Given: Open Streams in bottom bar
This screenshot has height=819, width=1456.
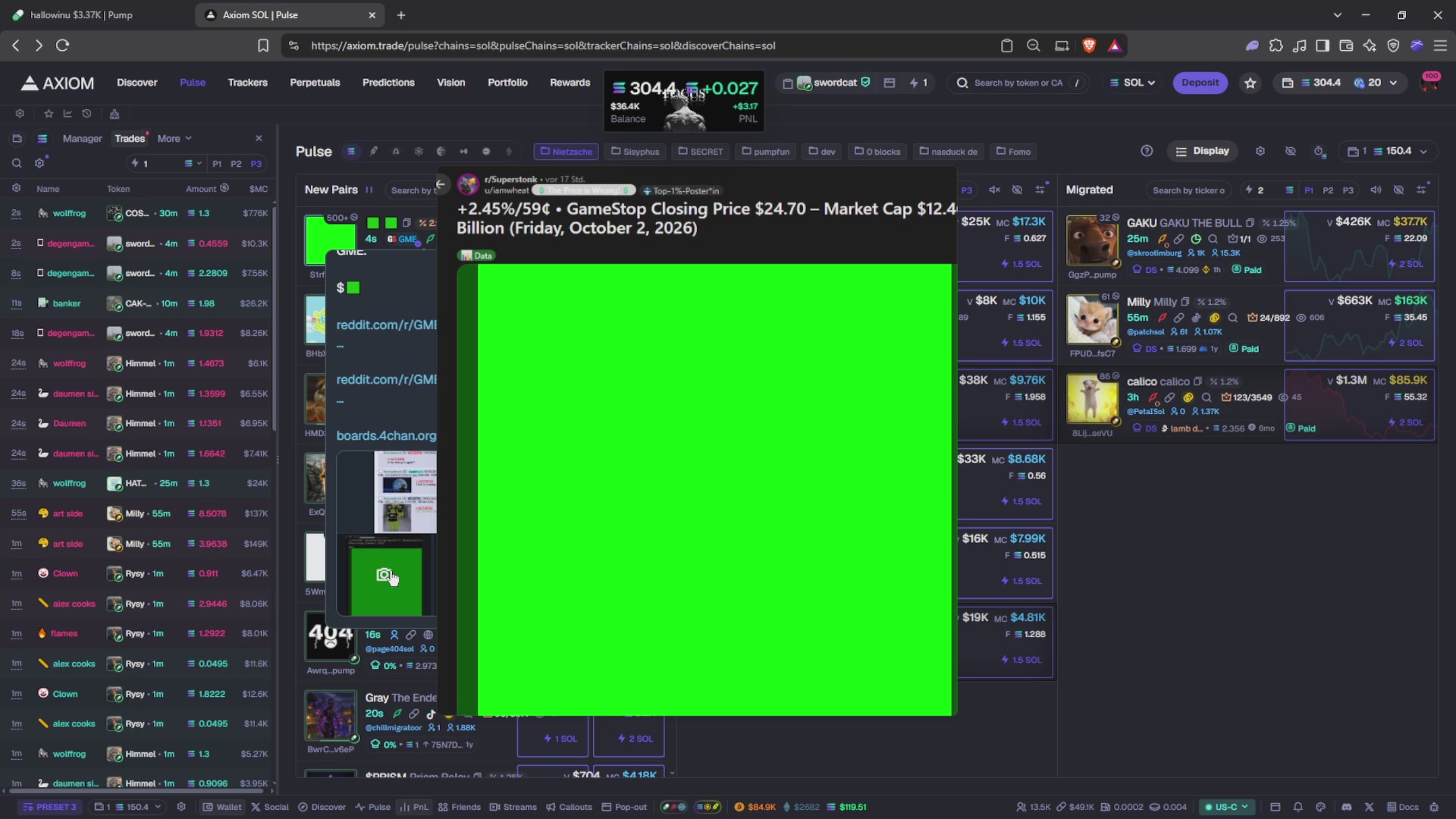Looking at the screenshot, I should (513, 807).
